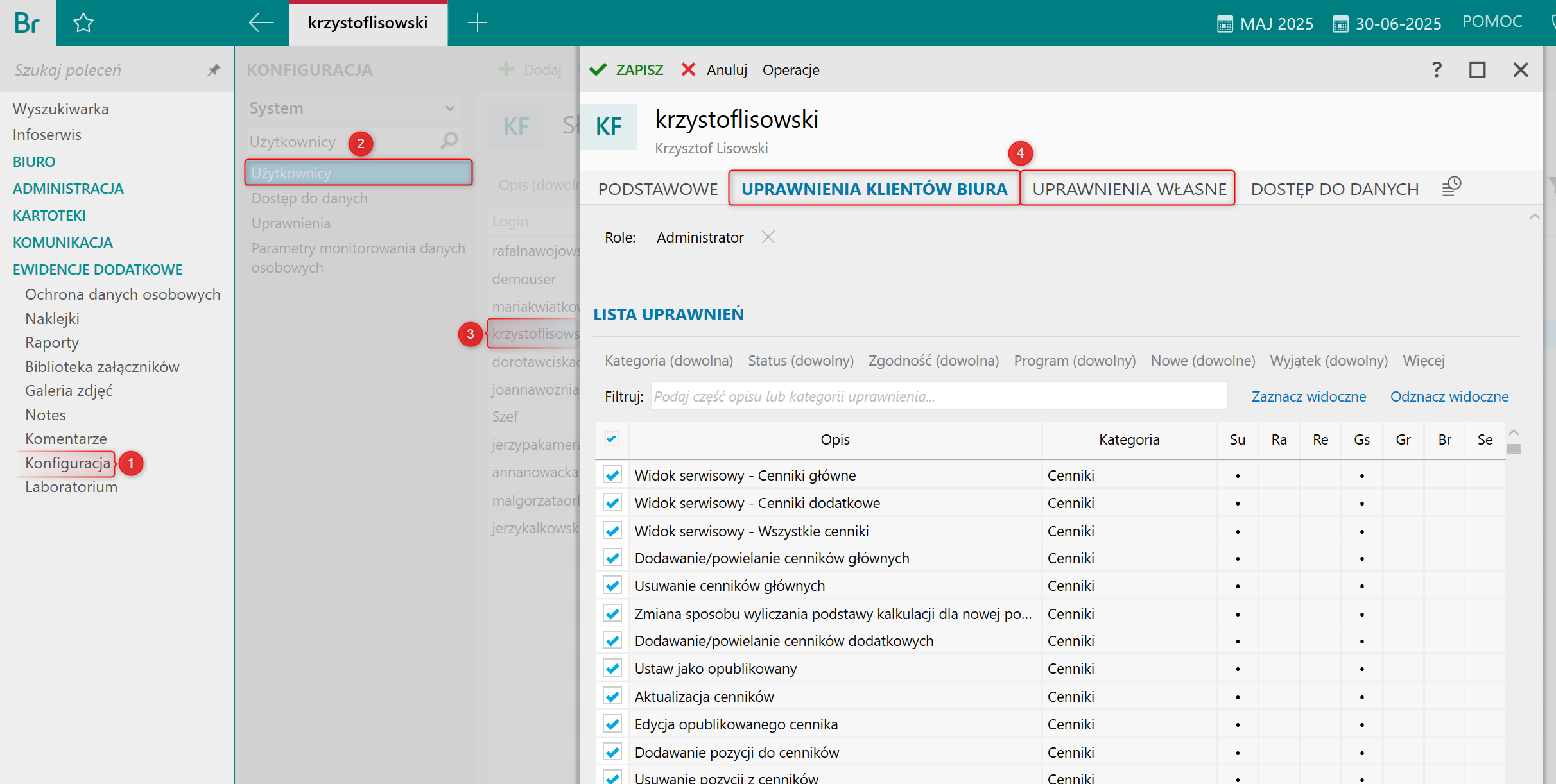The image size is (1556, 784).
Task: Open the Status (dowolny) filter dropdown
Action: [x=800, y=361]
